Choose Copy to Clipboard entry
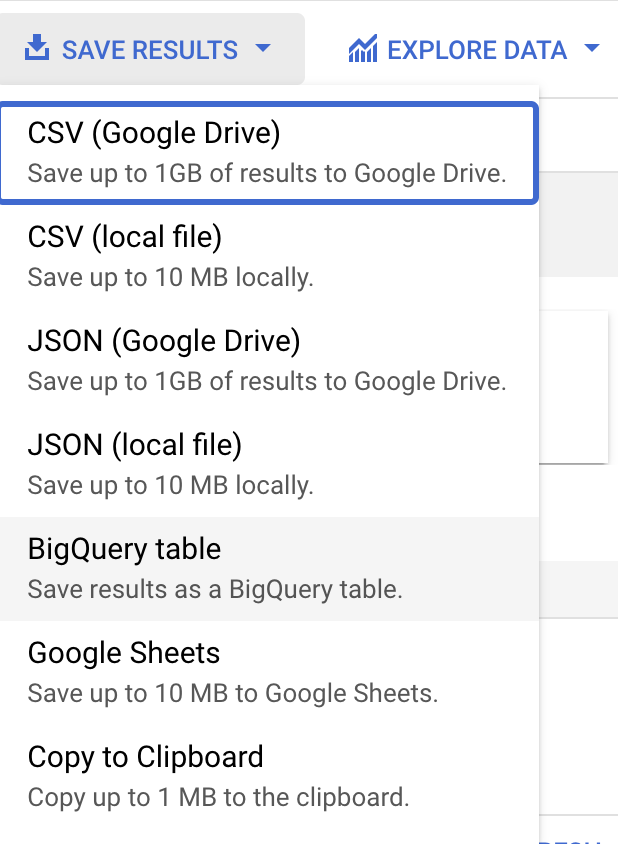 pyautogui.click(x=146, y=757)
